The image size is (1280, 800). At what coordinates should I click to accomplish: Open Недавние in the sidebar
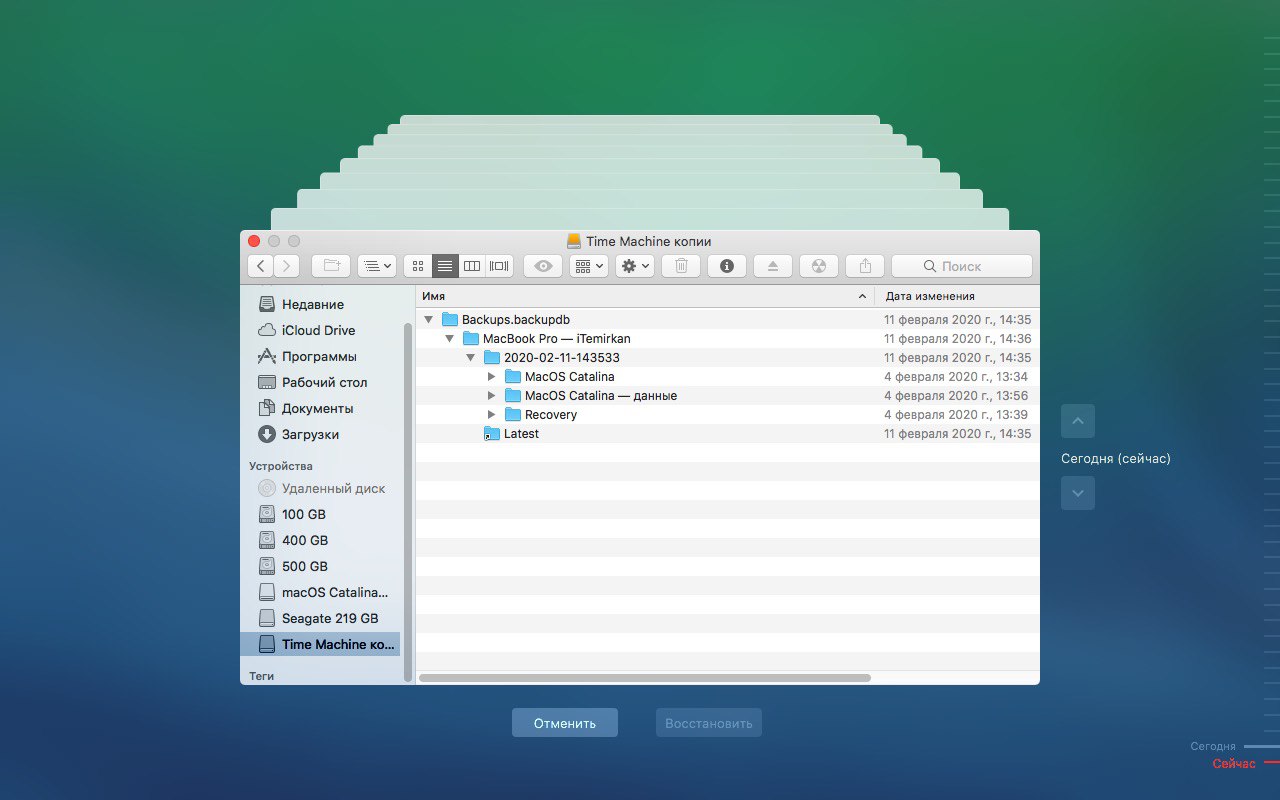pos(321,304)
